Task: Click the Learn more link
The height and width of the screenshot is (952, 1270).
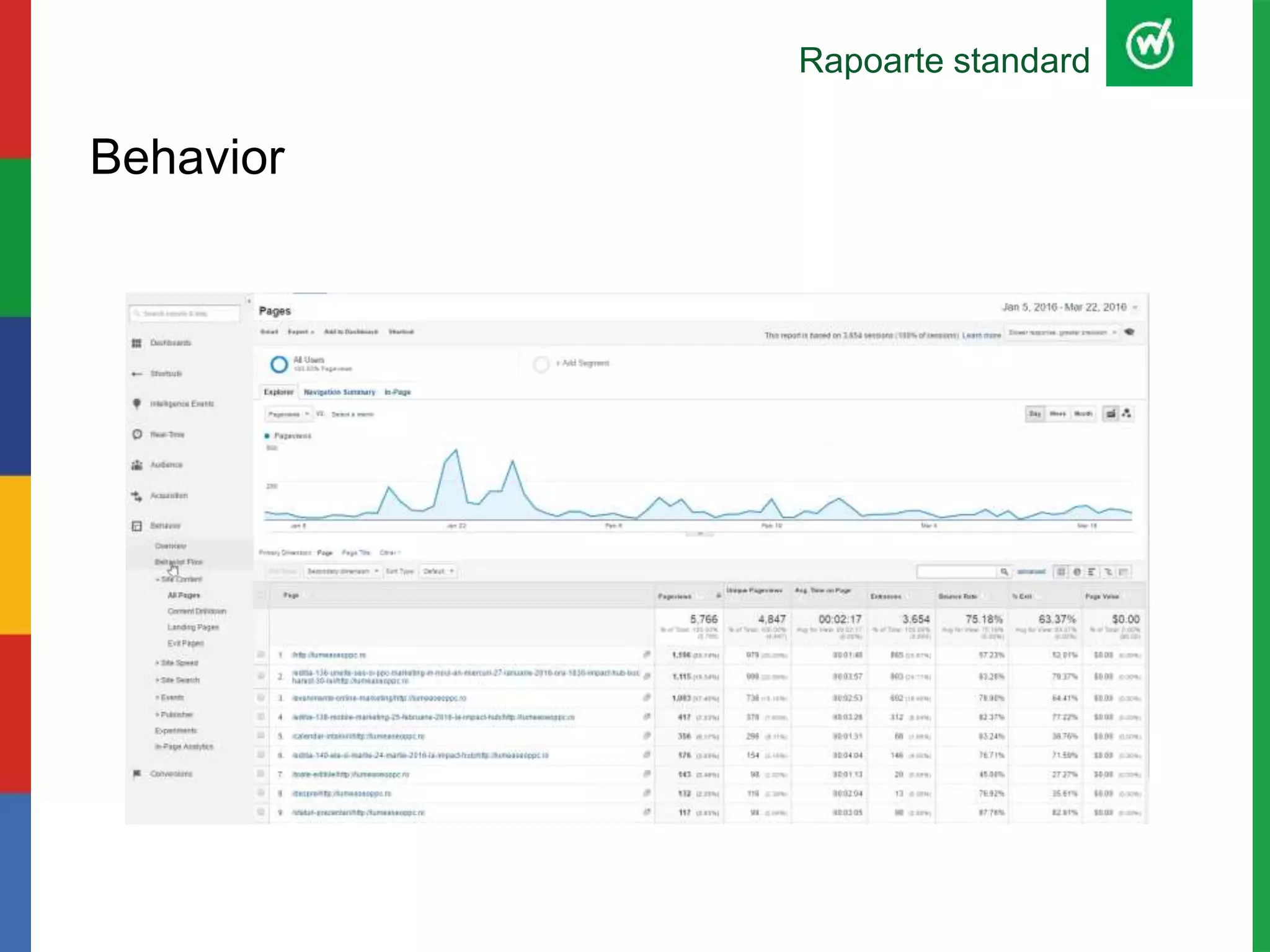Action: coord(982,335)
